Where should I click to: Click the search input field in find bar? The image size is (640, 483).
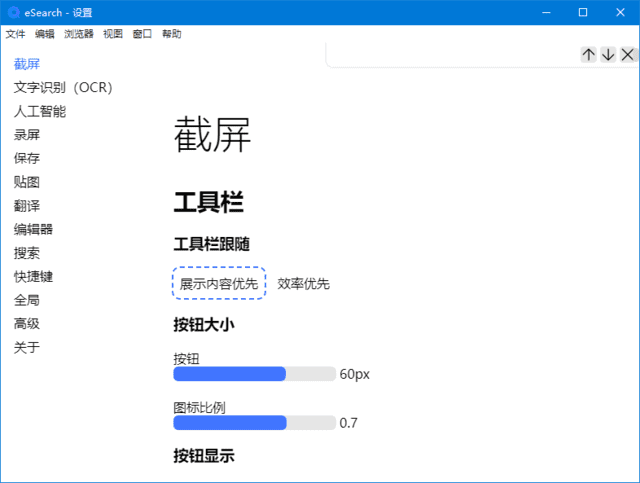pos(452,55)
